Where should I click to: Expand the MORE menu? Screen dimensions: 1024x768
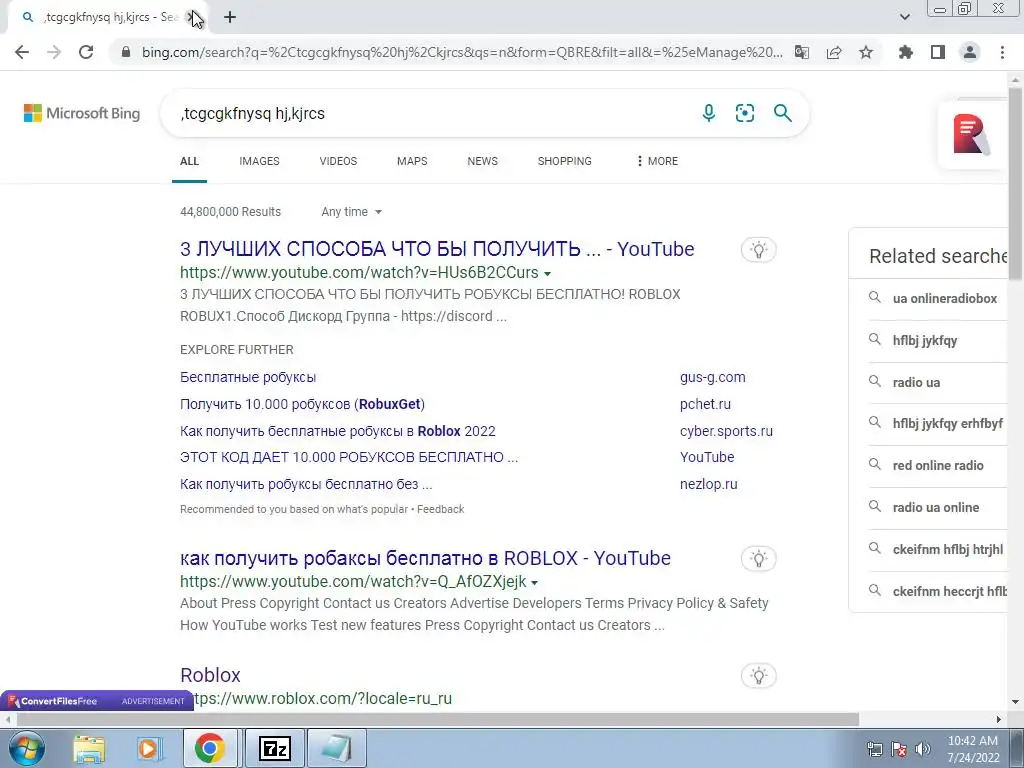click(x=657, y=161)
